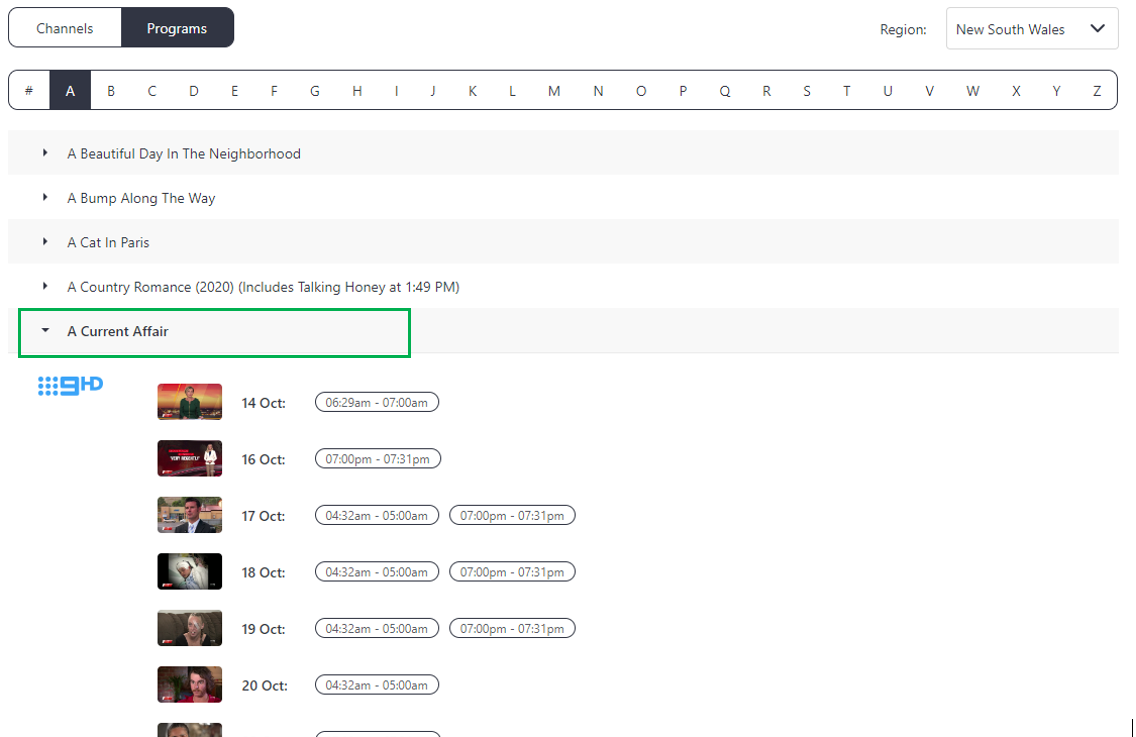Open A Cat In Paris title
This screenshot has height=737, width=1136.
108,242
